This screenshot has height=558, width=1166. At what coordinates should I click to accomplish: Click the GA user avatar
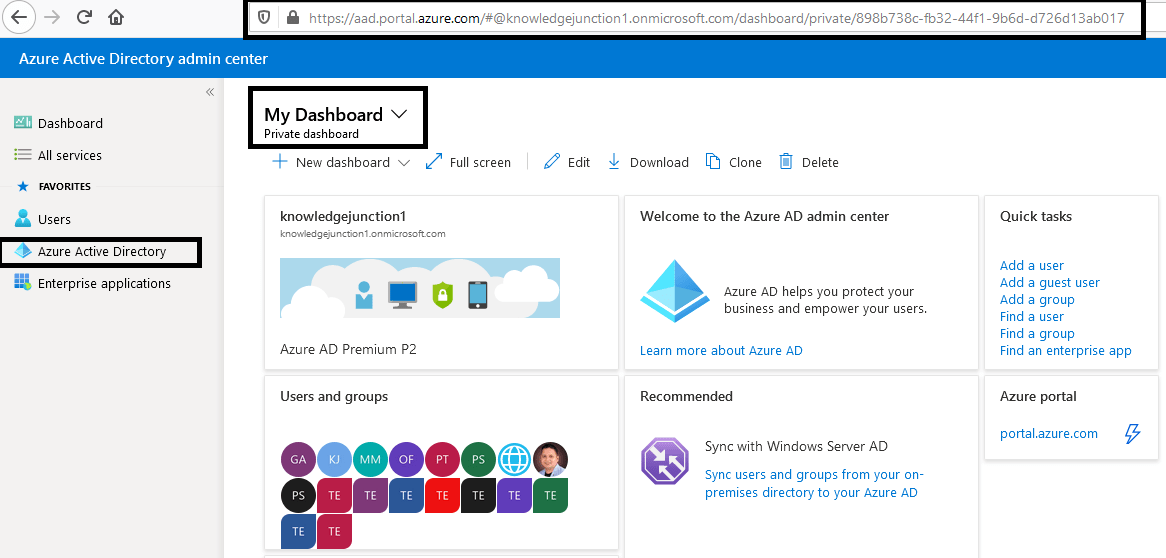click(298, 459)
